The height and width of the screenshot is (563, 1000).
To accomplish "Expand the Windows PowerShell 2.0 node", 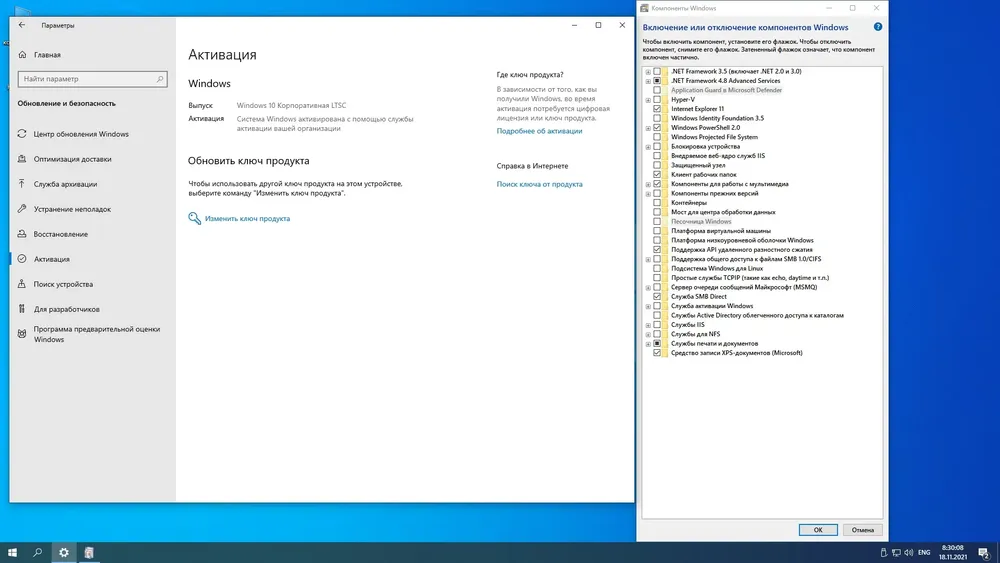I will point(648,128).
